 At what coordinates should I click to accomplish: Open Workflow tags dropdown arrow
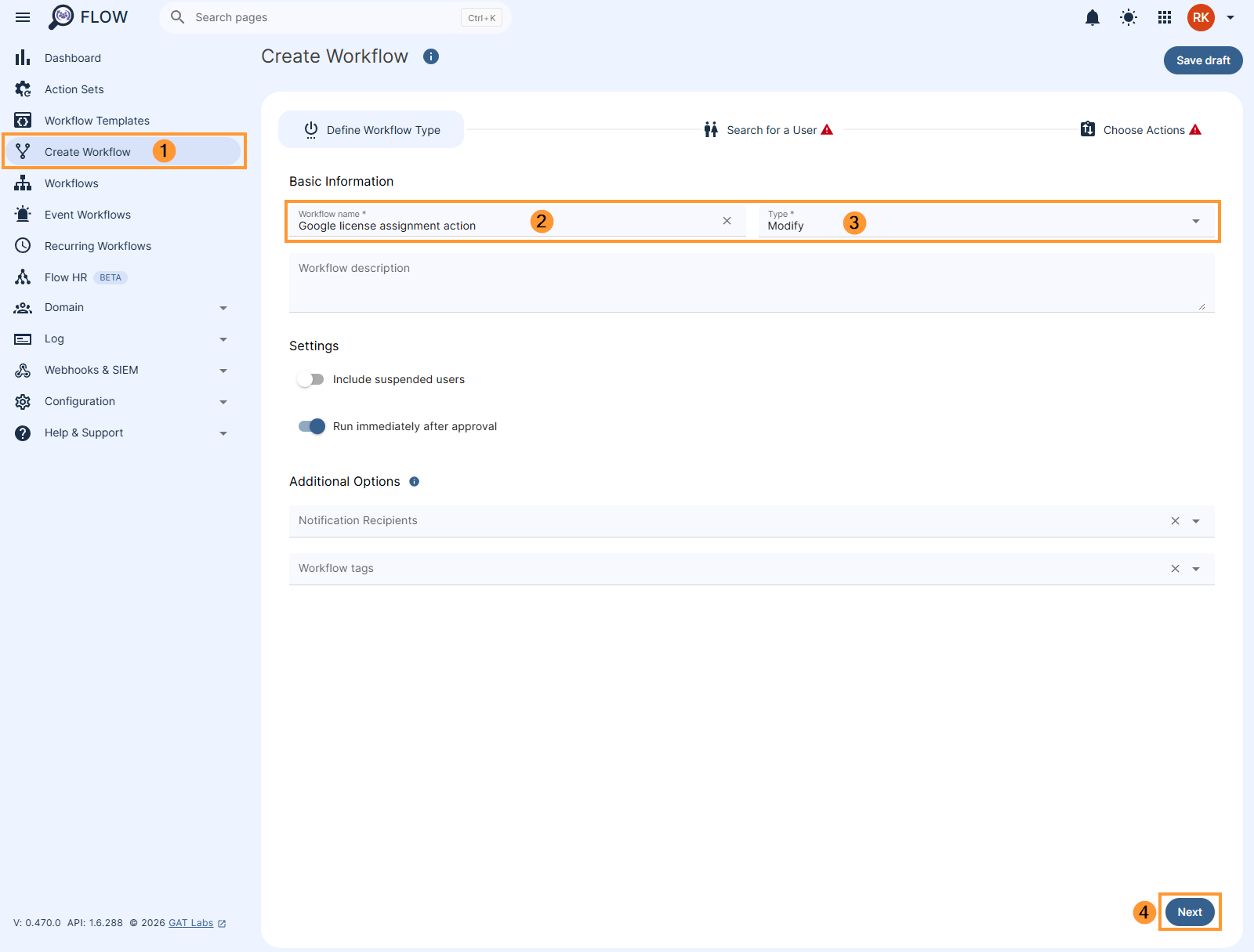(1196, 569)
